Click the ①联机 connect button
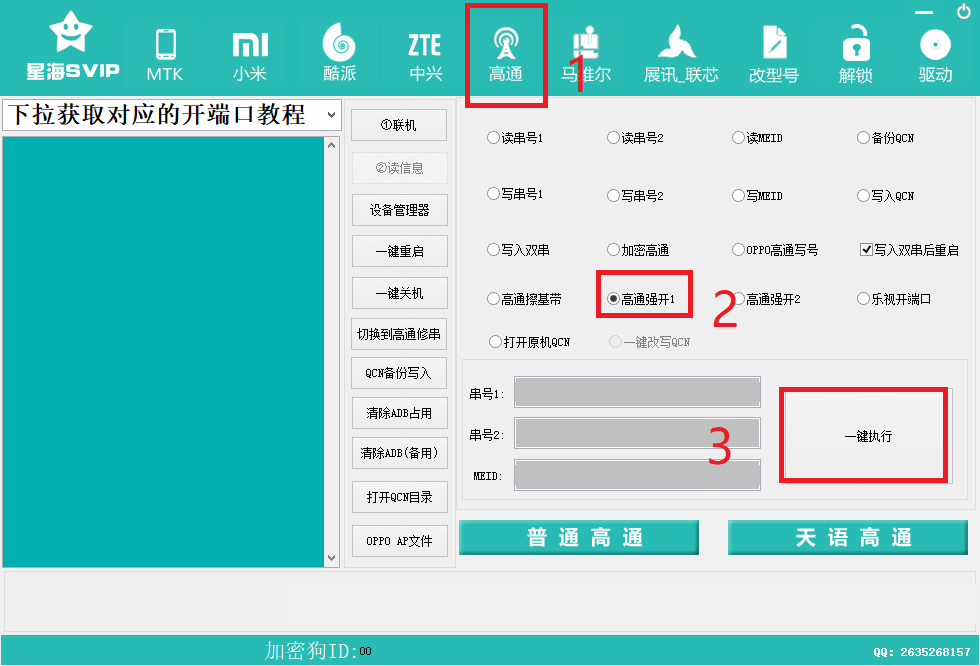The height and width of the screenshot is (666, 980). pos(399,125)
